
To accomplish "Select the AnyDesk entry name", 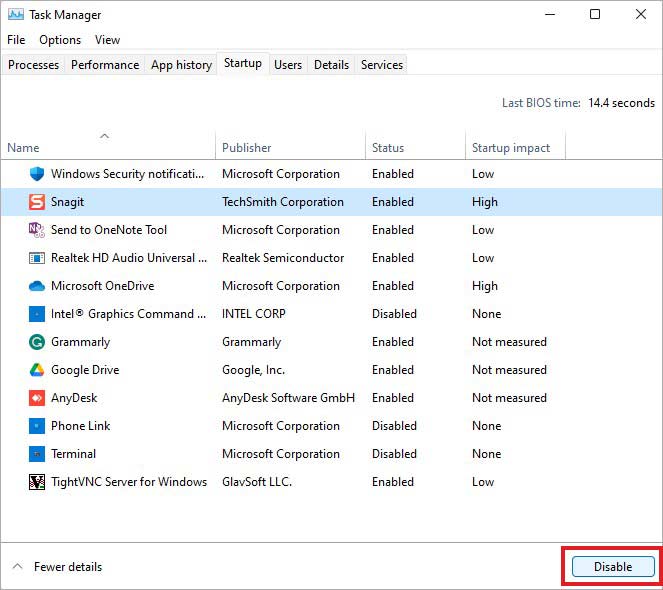I will (x=74, y=398).
